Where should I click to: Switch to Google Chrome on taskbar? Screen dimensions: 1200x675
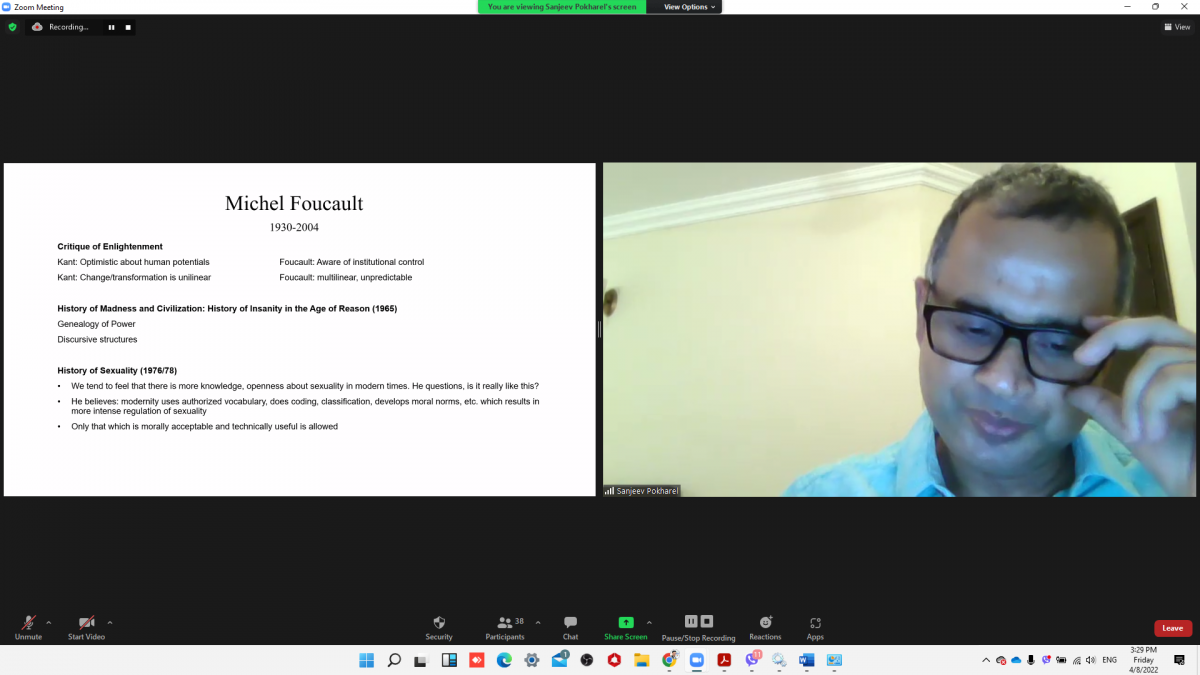pyautogui.click(x=669, y=660)
